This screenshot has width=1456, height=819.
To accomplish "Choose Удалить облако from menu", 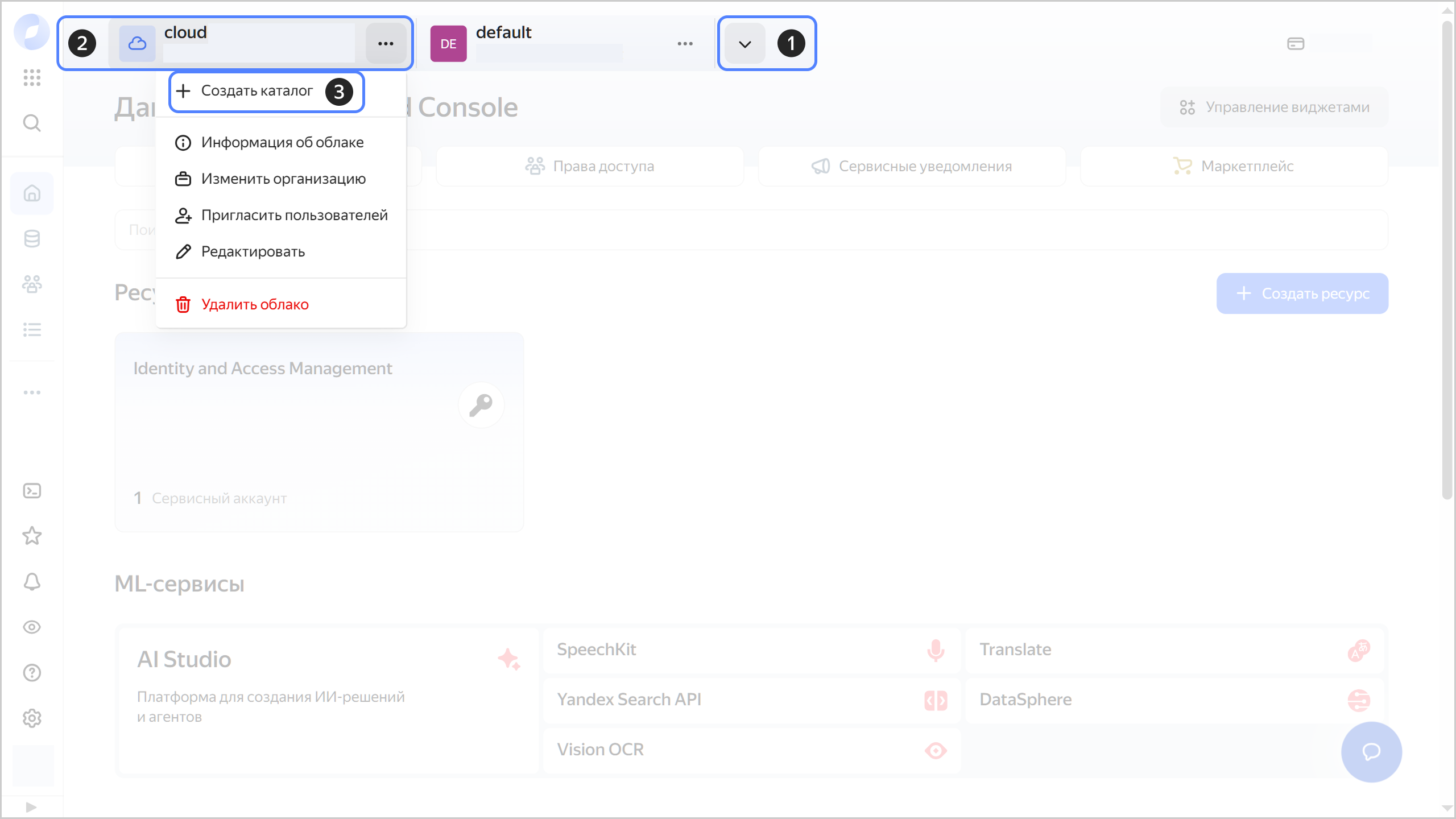I will pyautogui.click(x=255, y=305).
